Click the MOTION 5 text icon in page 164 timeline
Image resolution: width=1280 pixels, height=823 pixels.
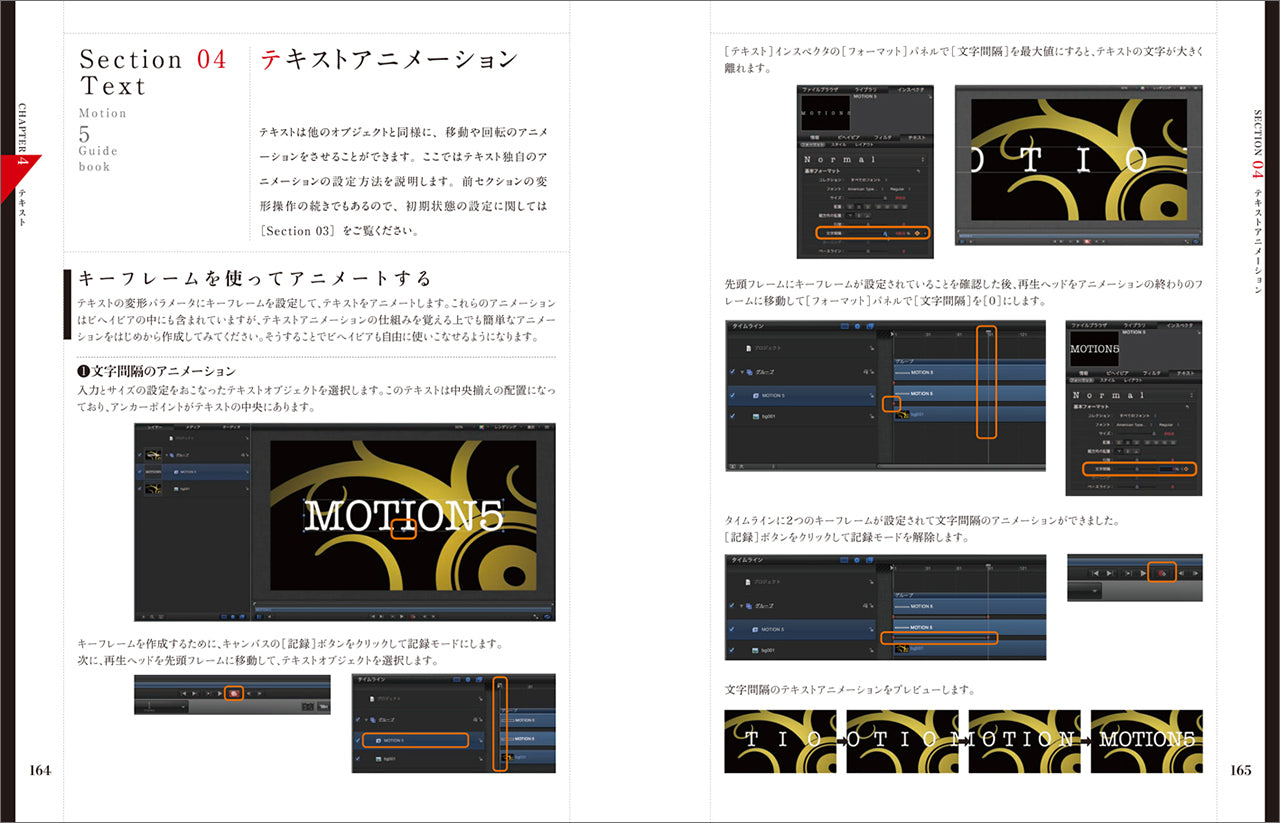tap(379, 740)
